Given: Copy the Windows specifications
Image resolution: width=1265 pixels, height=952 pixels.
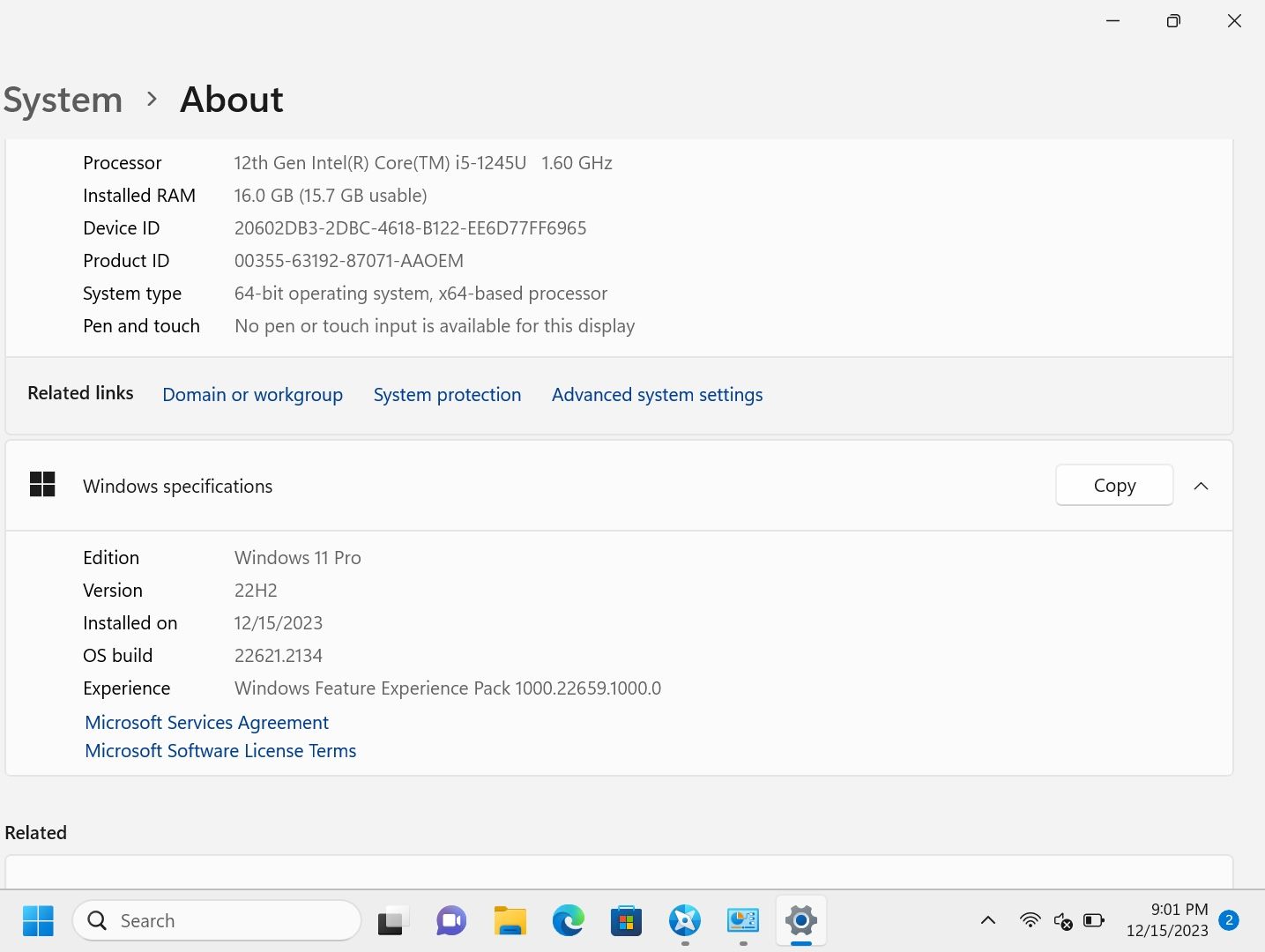Looking at the screenshot, I should point(1113,485).
